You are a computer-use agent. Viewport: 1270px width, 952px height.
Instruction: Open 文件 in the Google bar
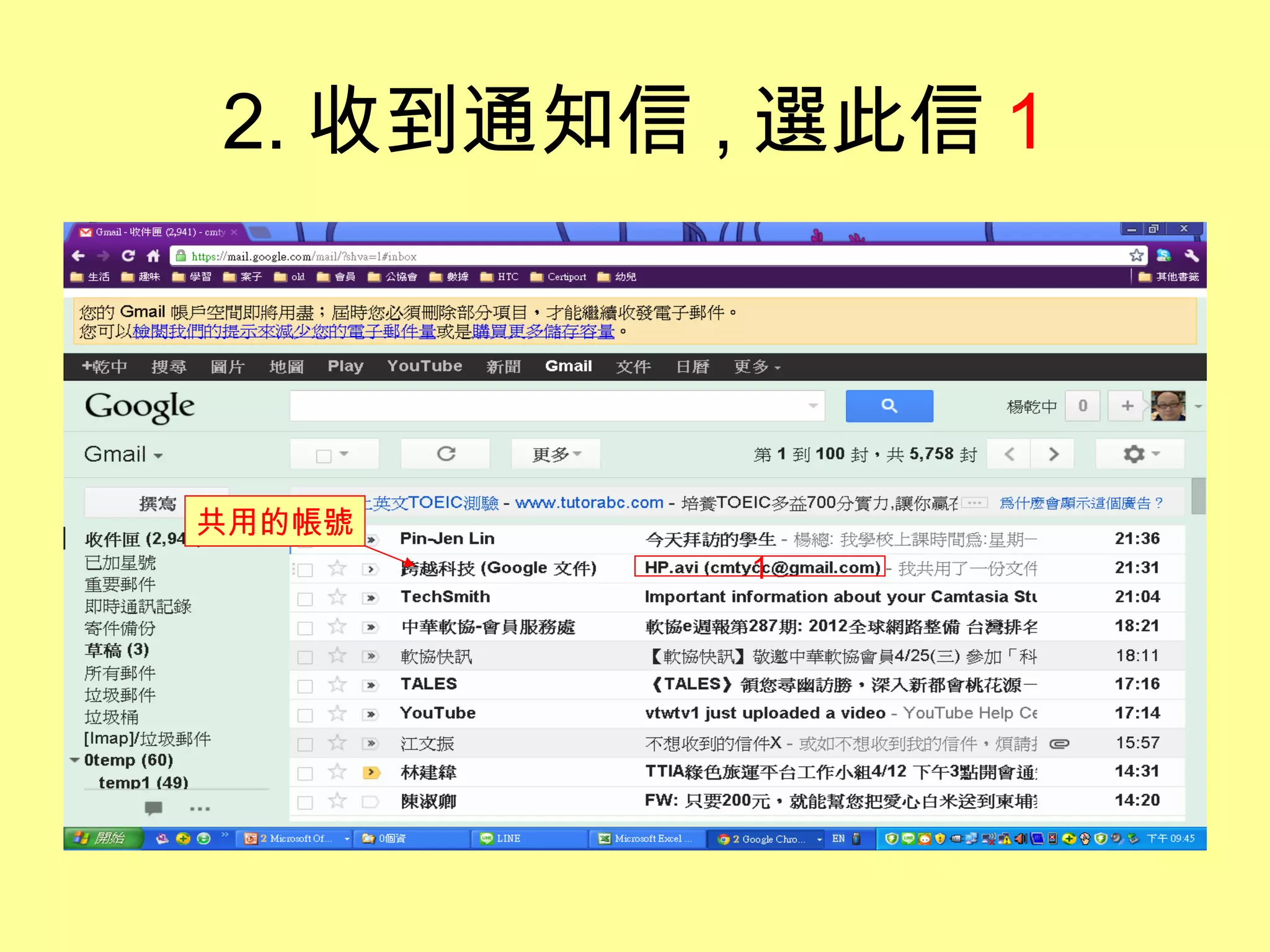[x=633, y=367]
